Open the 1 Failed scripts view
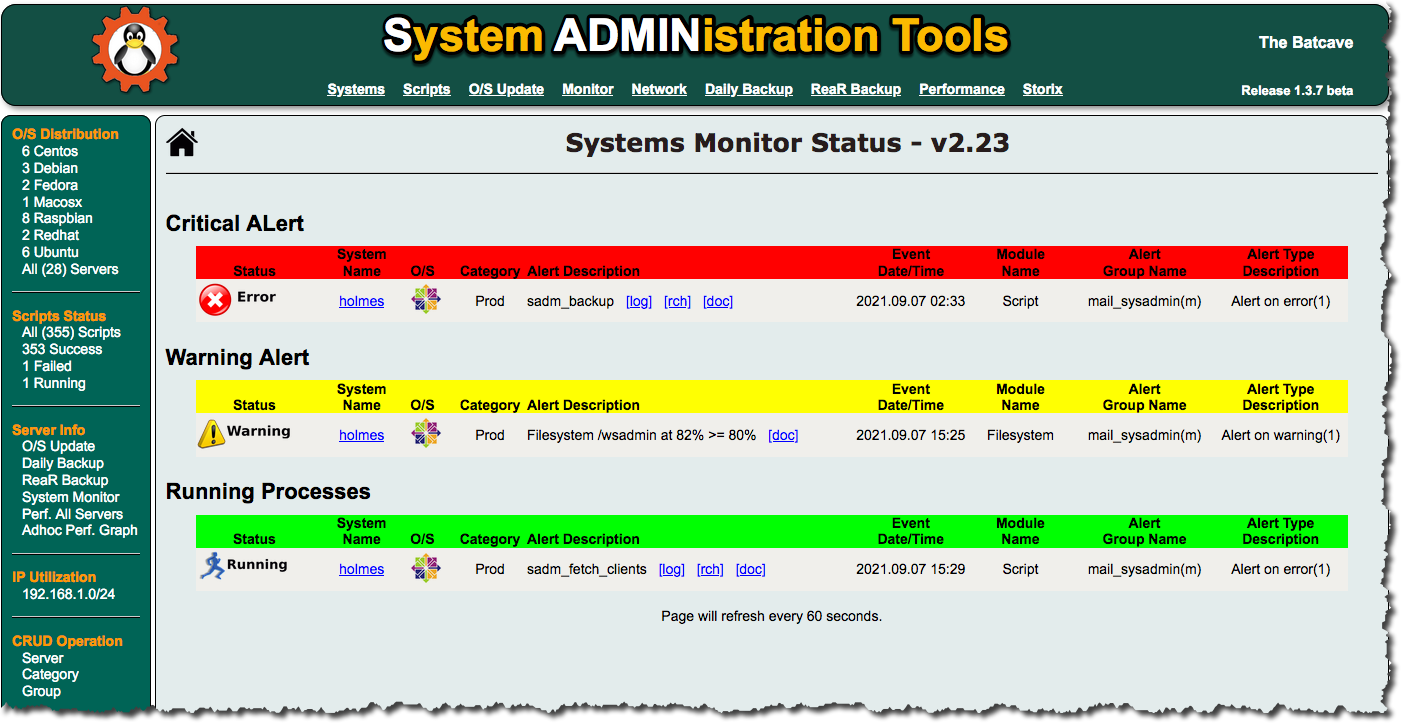 click(x=45, y=365)
